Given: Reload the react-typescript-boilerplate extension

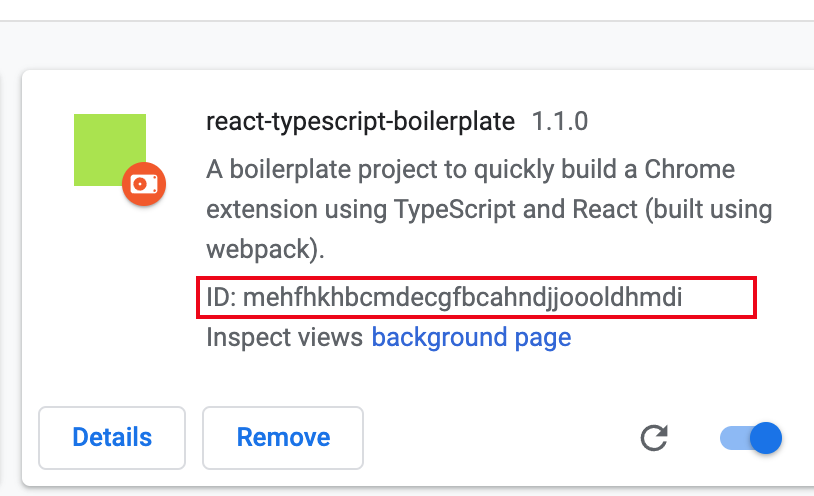Looking at the screenshot, I should click(x=654, y=438).
